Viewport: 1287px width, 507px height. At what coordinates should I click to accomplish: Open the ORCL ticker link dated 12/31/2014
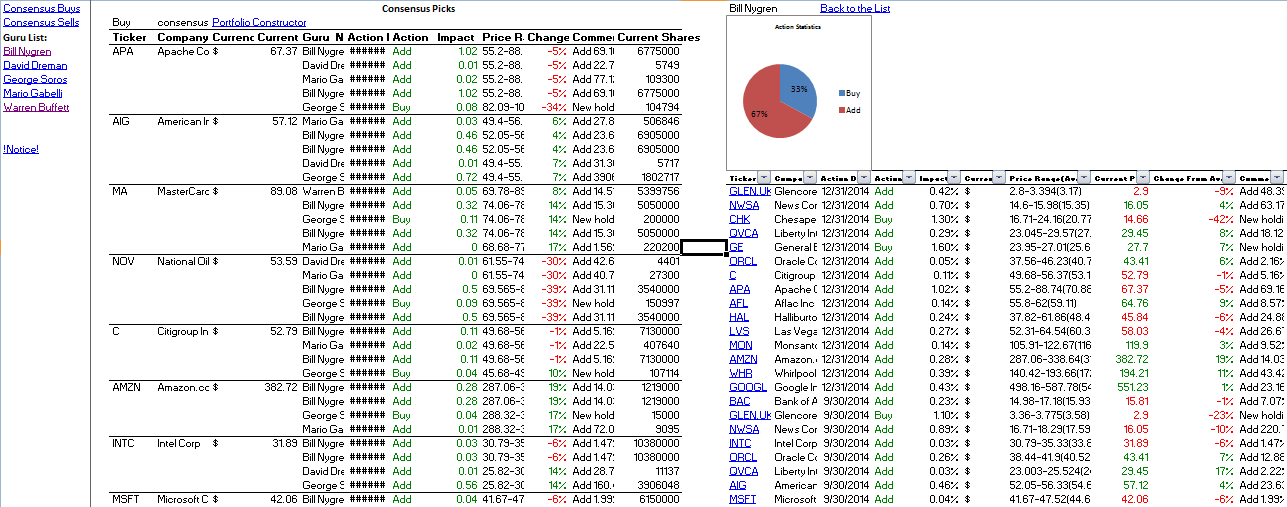click(743, 261)
